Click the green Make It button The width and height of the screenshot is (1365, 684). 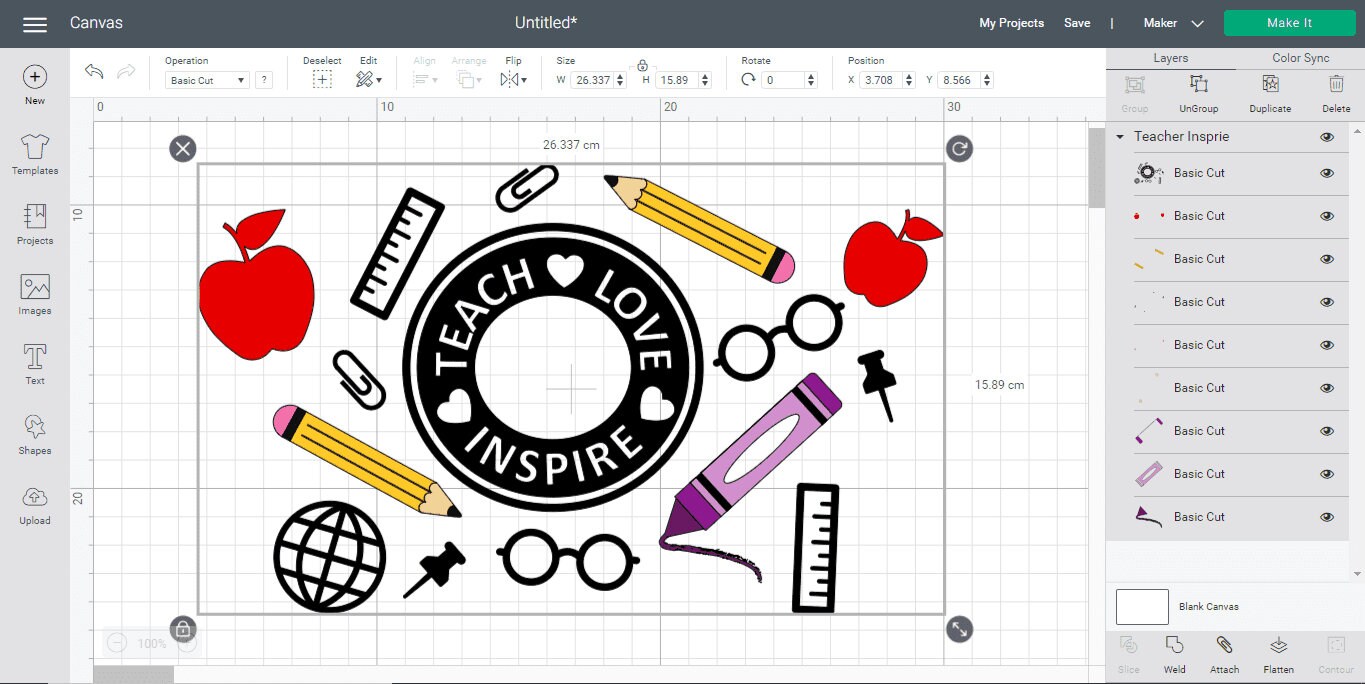tap(1289, 23)
